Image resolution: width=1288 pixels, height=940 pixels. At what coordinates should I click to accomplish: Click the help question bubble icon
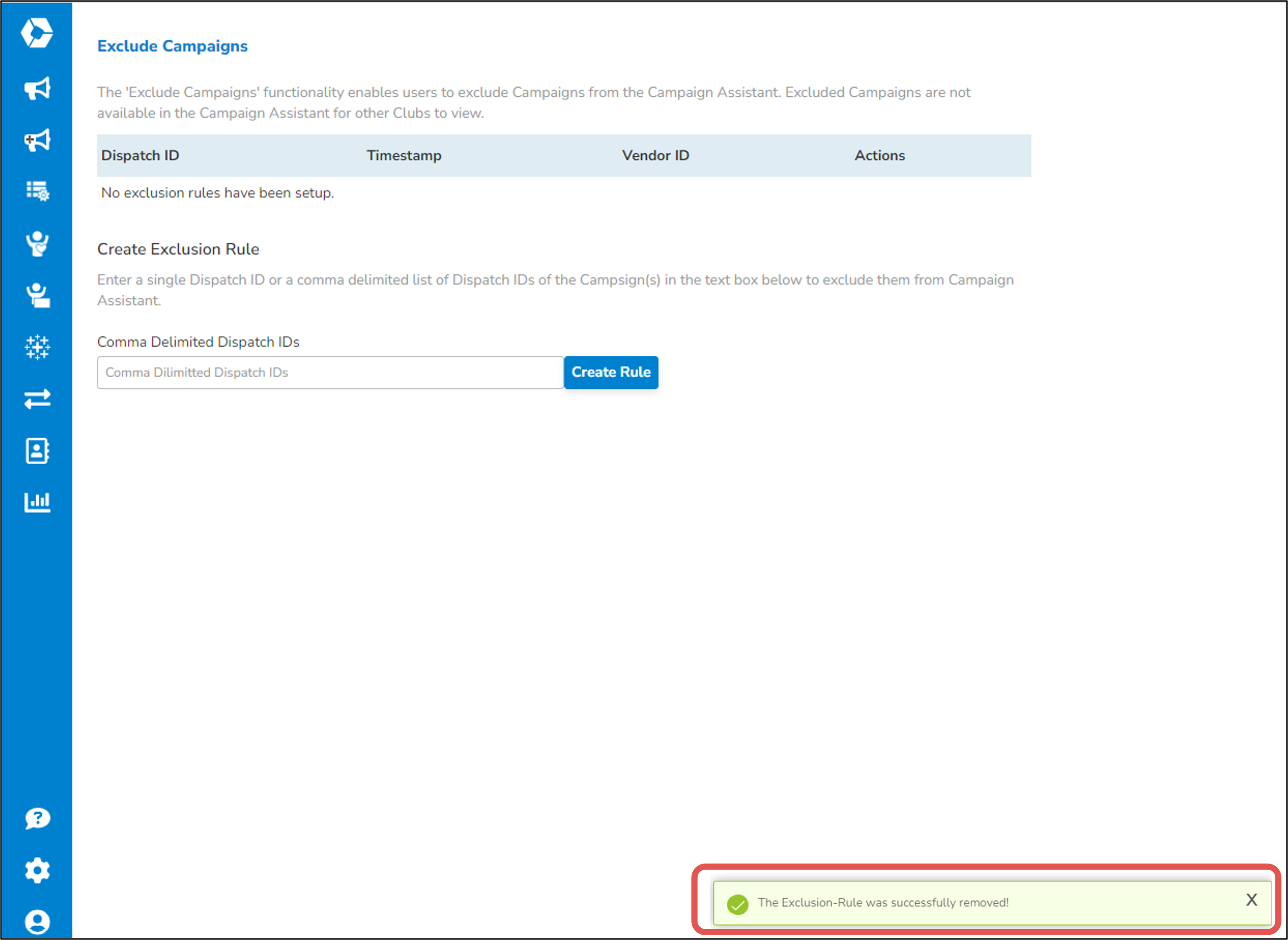(38, 818)
